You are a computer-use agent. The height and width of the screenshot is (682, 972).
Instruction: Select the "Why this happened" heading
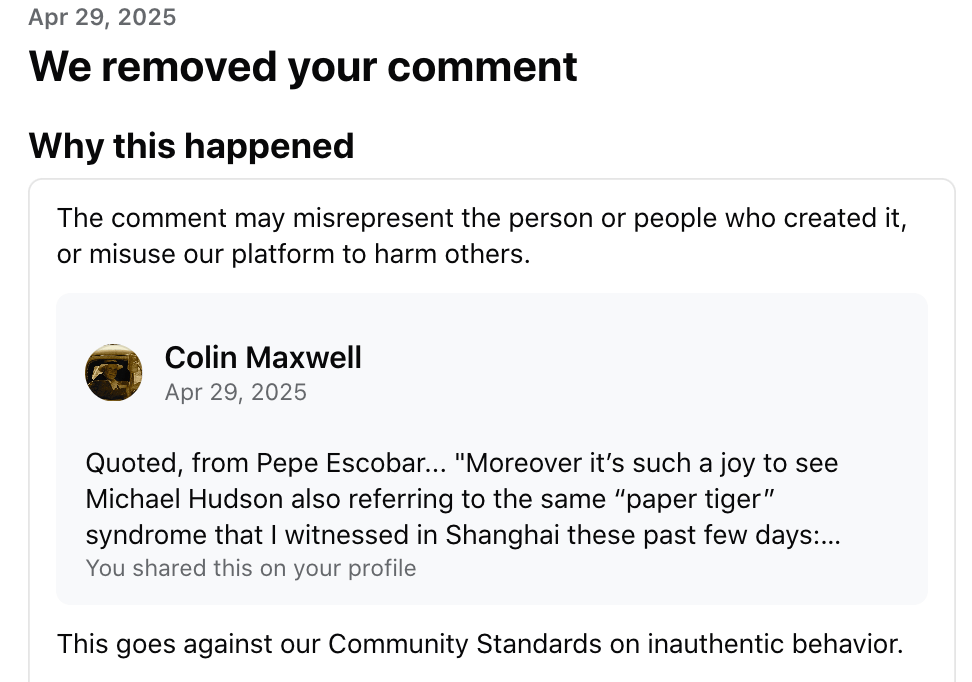tap(191, 146)
